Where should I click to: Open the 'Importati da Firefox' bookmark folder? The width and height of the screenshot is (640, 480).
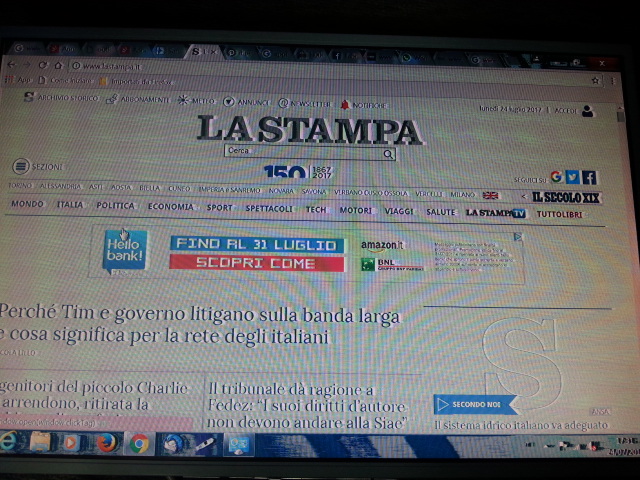[136, 81]
